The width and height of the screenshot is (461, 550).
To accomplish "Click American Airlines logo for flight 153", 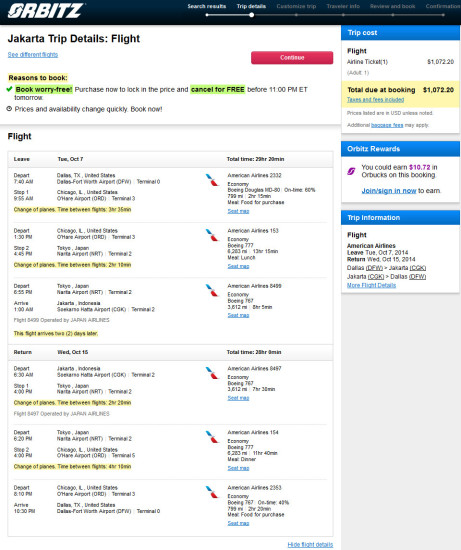I will click(212, 235).
